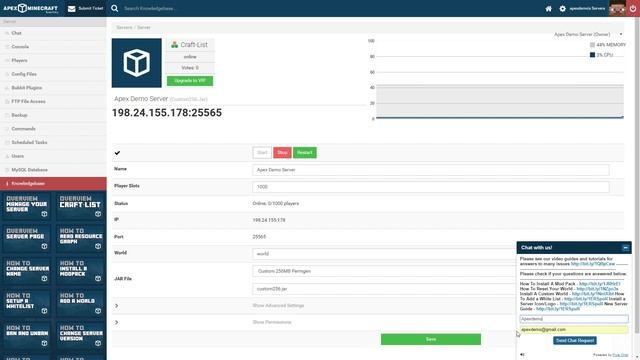Edit the World field
The width and height of the screenshot is (640, 360).
(384, 254)
